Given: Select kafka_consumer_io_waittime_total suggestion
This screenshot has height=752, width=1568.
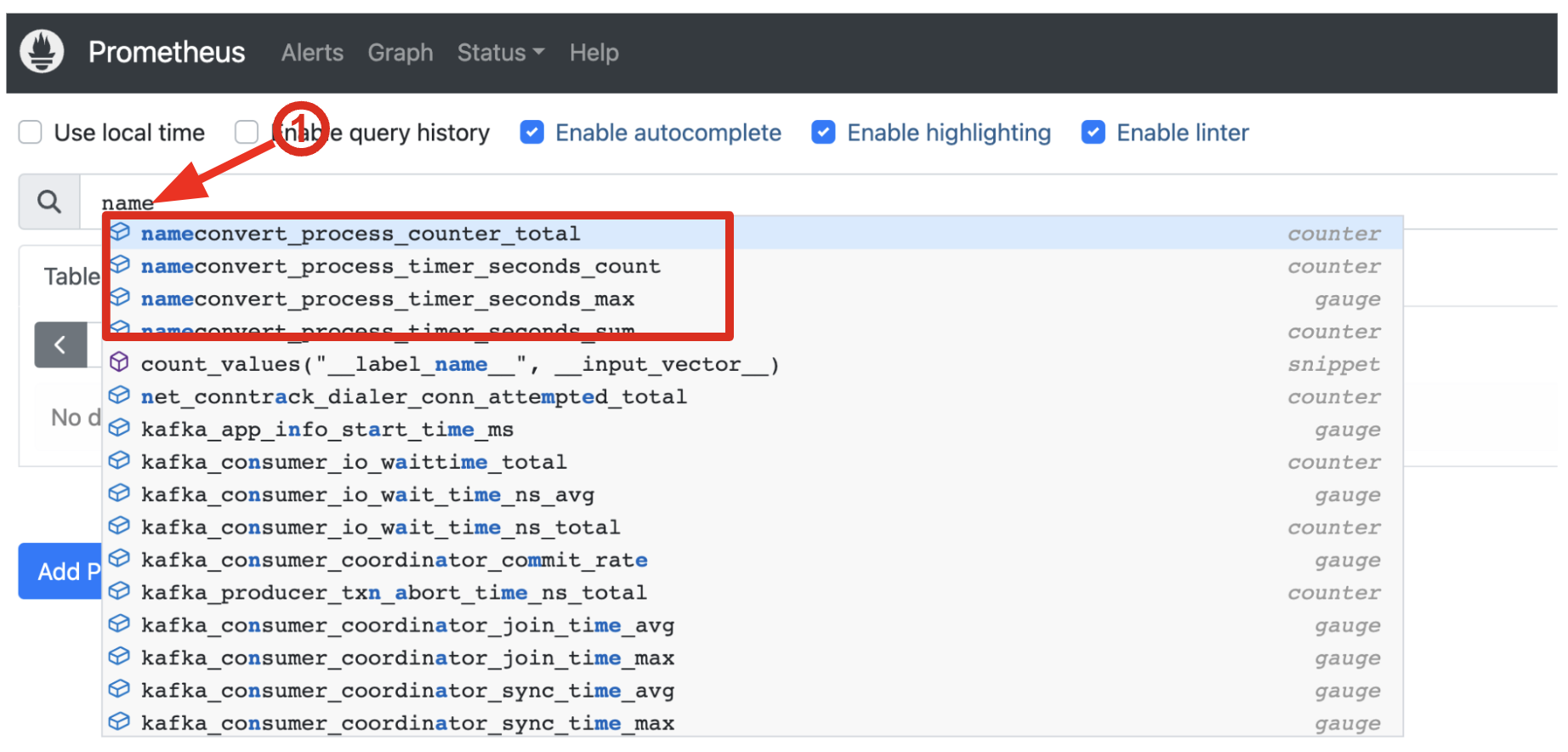Looking at the screenshot, I should tap(753, 462).
